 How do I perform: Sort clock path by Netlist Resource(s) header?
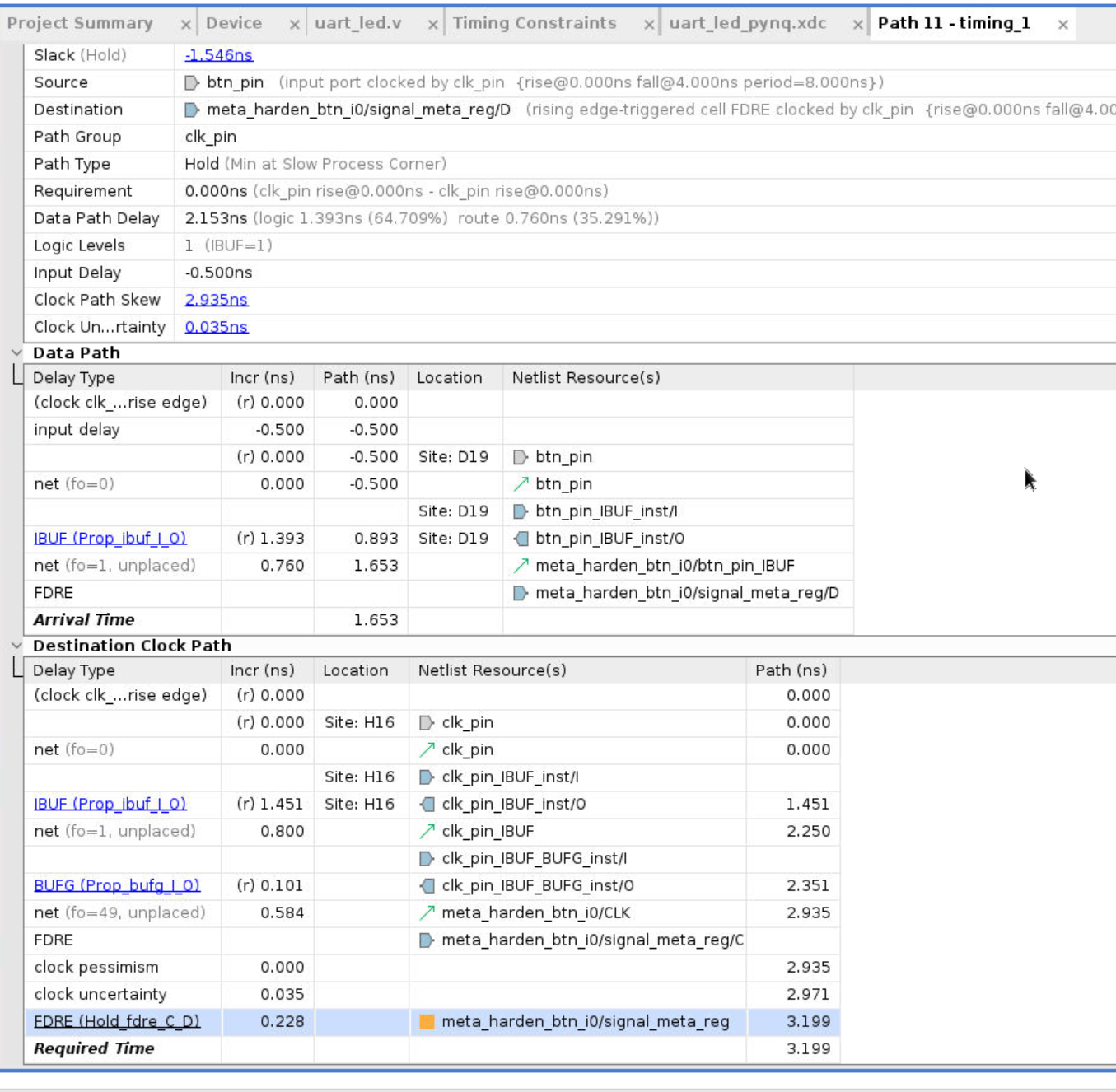pos(577,670)
